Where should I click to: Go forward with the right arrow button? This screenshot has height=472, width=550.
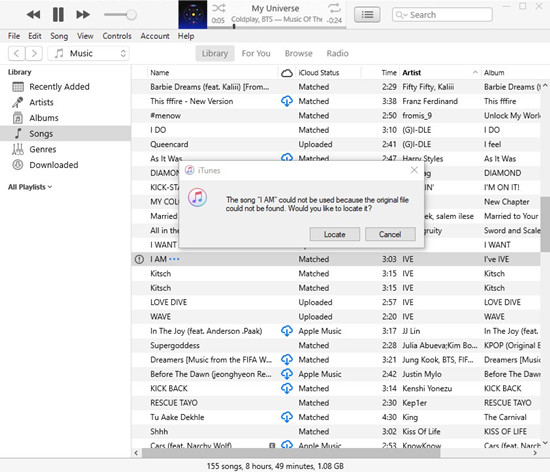(x=34, y=53)
